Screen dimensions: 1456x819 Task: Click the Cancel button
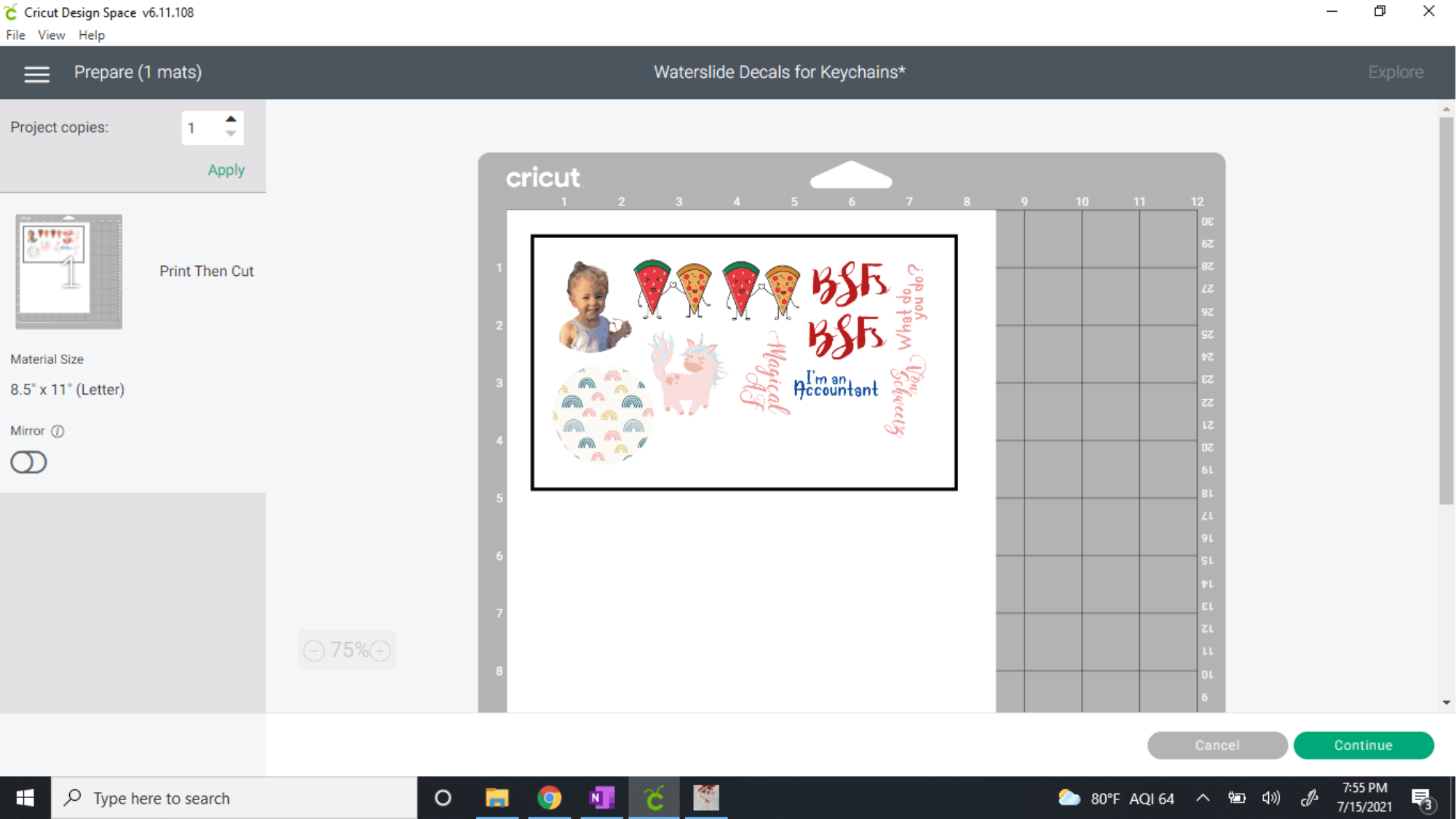[x=1216, y=745]
